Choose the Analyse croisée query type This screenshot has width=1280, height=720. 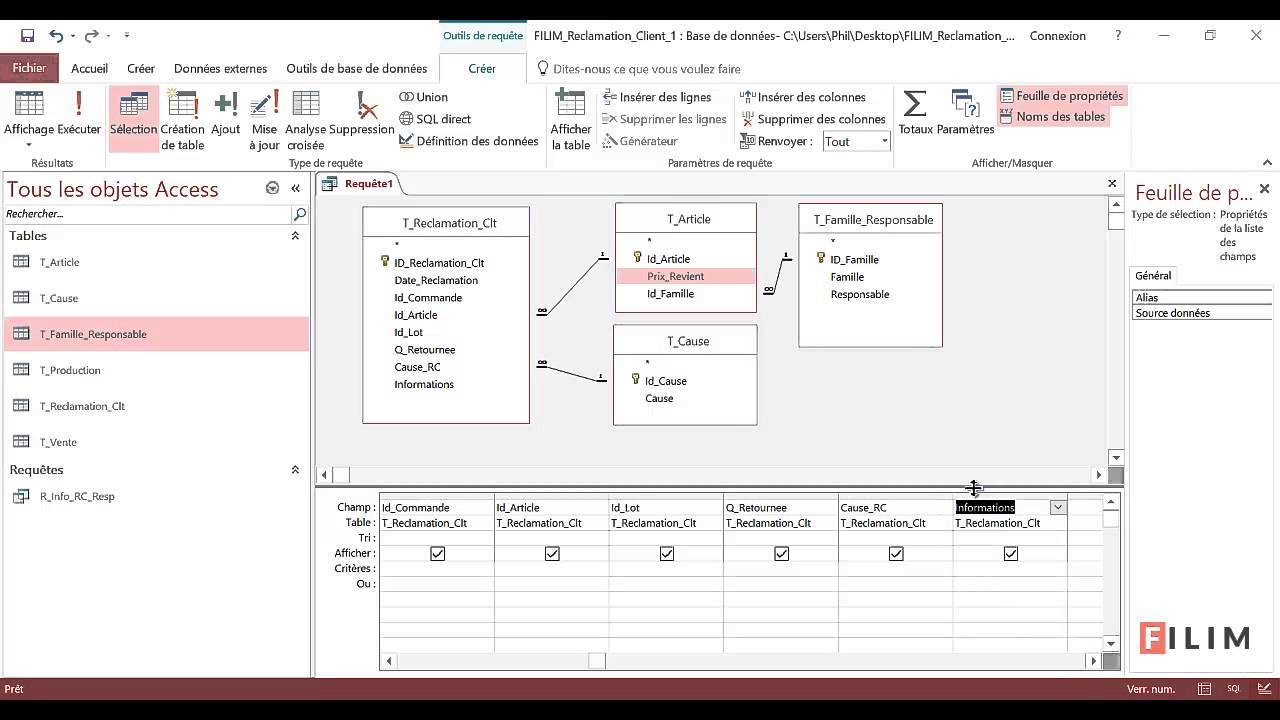[x=305, y=119]
